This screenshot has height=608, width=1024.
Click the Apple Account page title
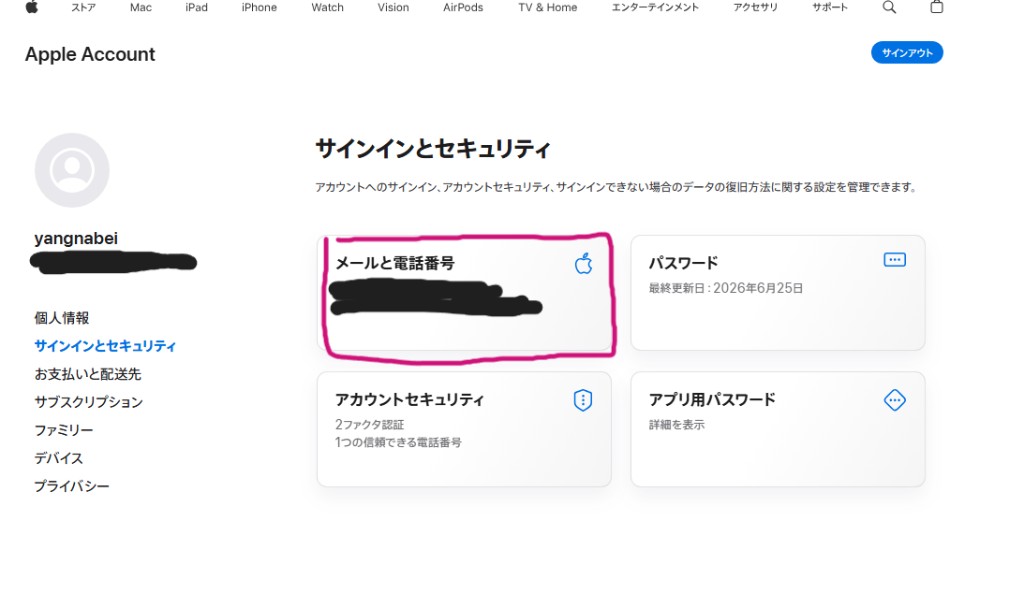click(90, 54)
